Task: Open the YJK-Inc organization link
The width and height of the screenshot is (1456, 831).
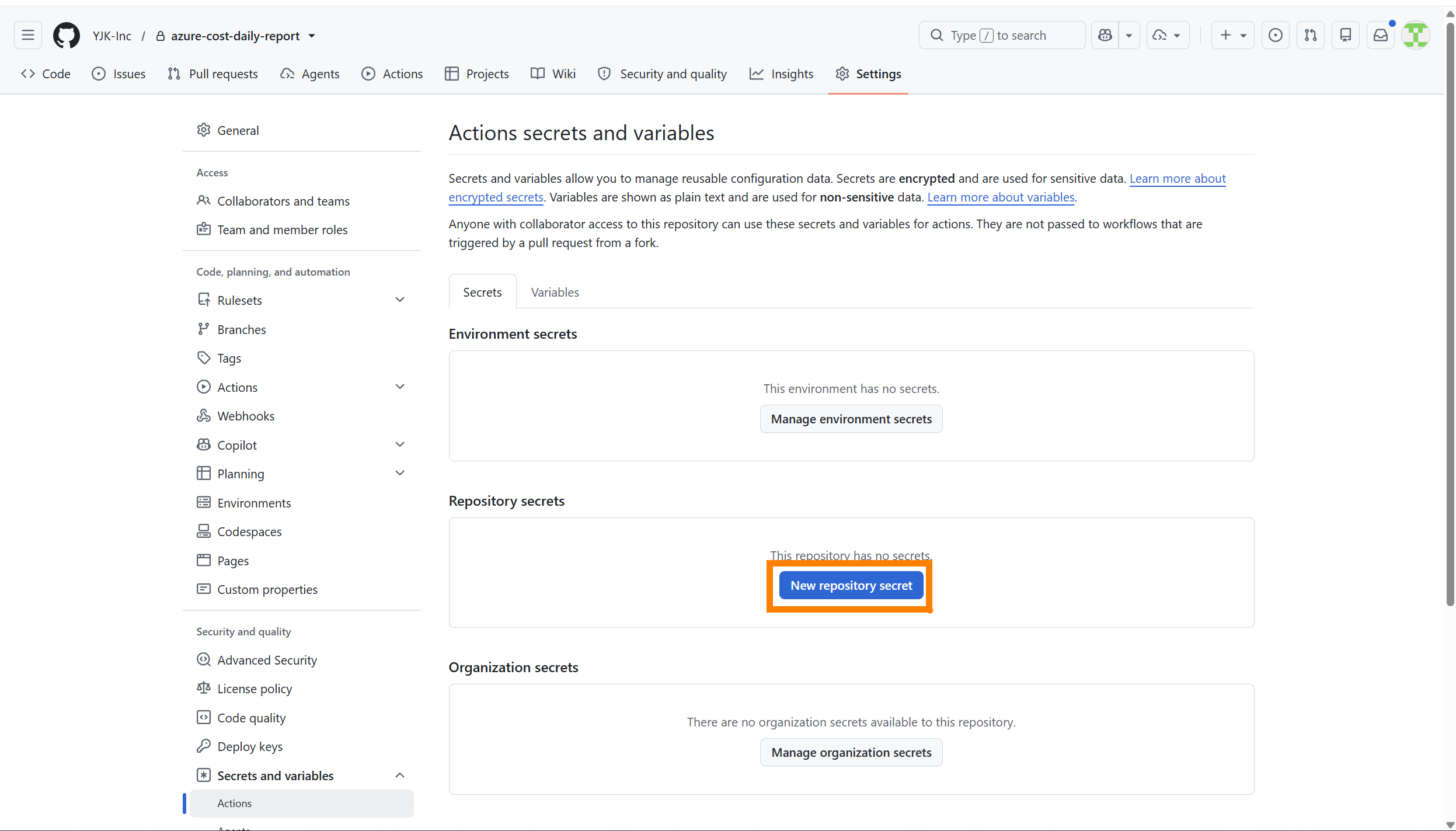Action: [112, 36]
